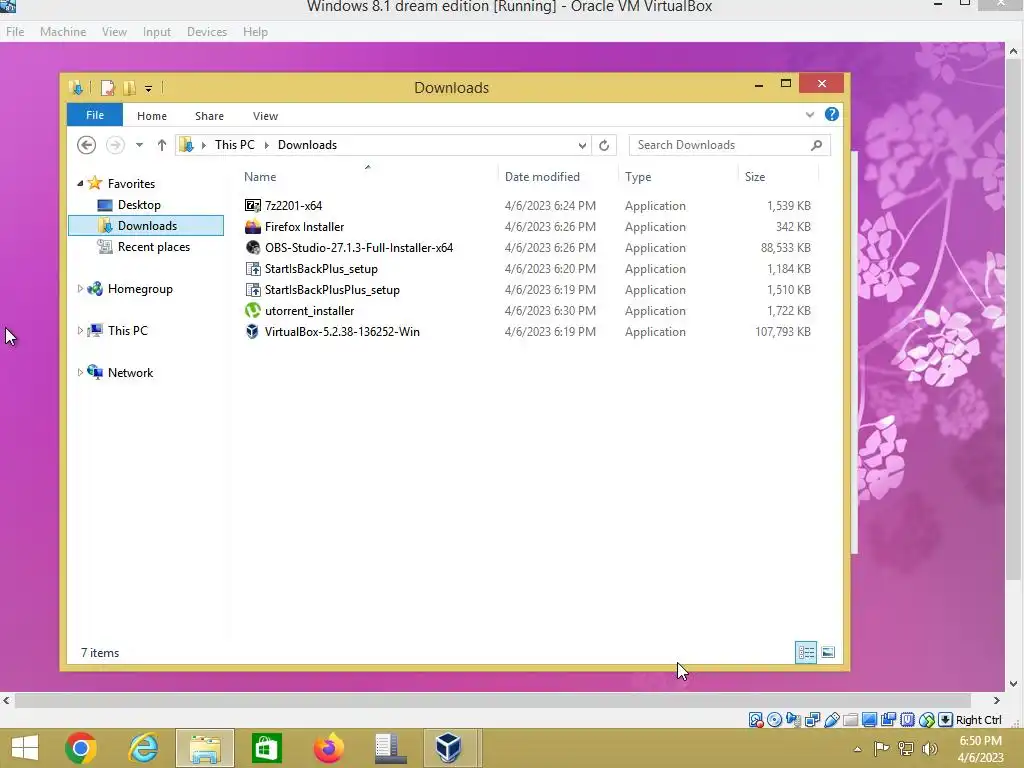Select Recent places in Favorites
1024x768 pixels.
pos(153,247)
